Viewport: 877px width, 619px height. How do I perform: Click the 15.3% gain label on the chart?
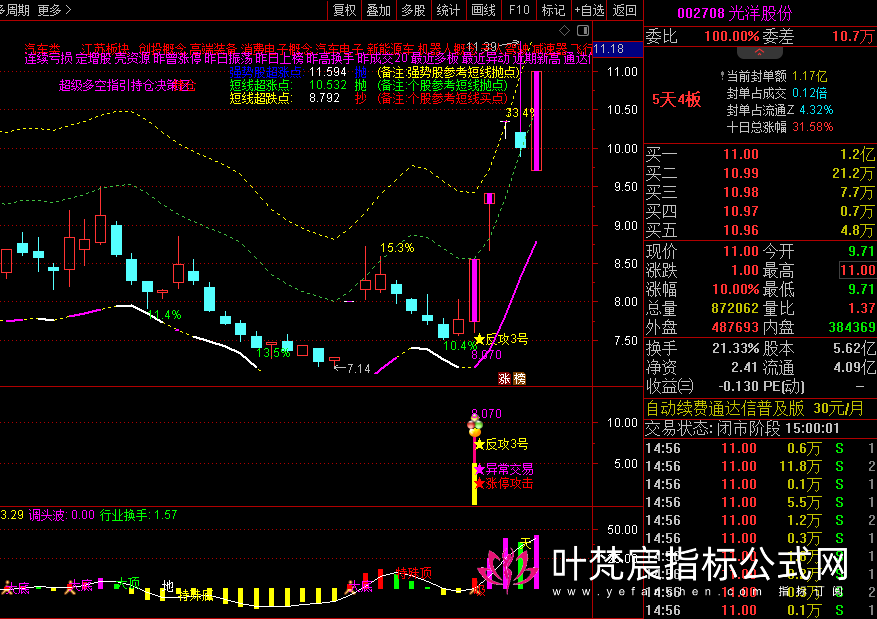pos(397,248)
